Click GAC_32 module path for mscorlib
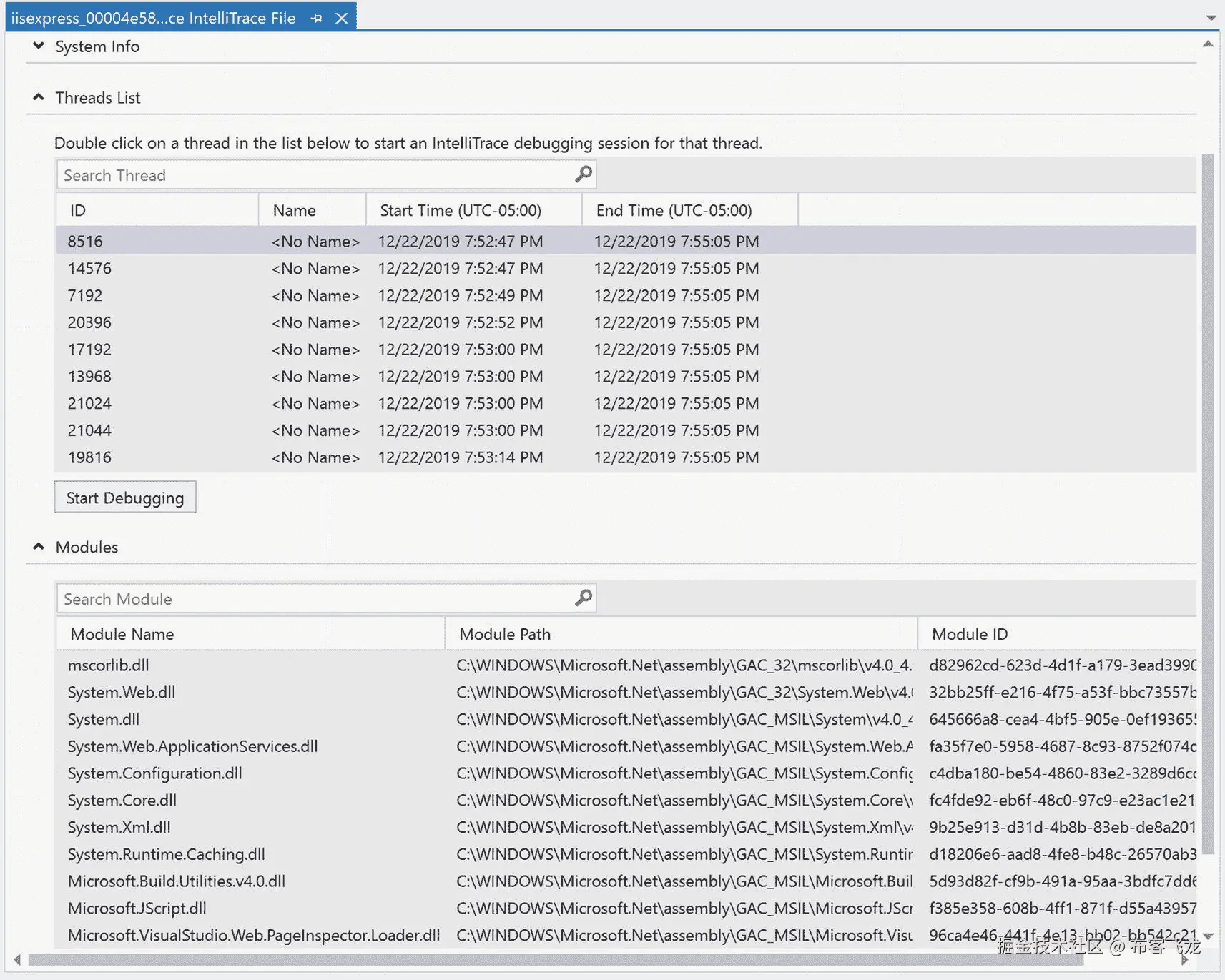Image resolution: width=1225 pixels, height=980 pixels. [x=684, y=665]
